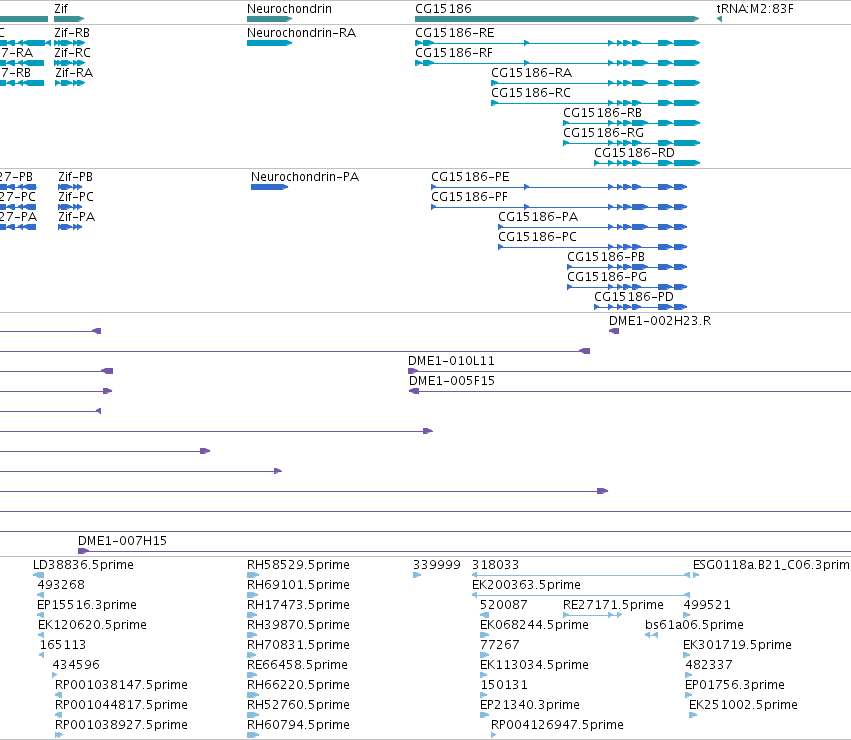Click EST EP15516.3prime

click(x=87, y=605)
